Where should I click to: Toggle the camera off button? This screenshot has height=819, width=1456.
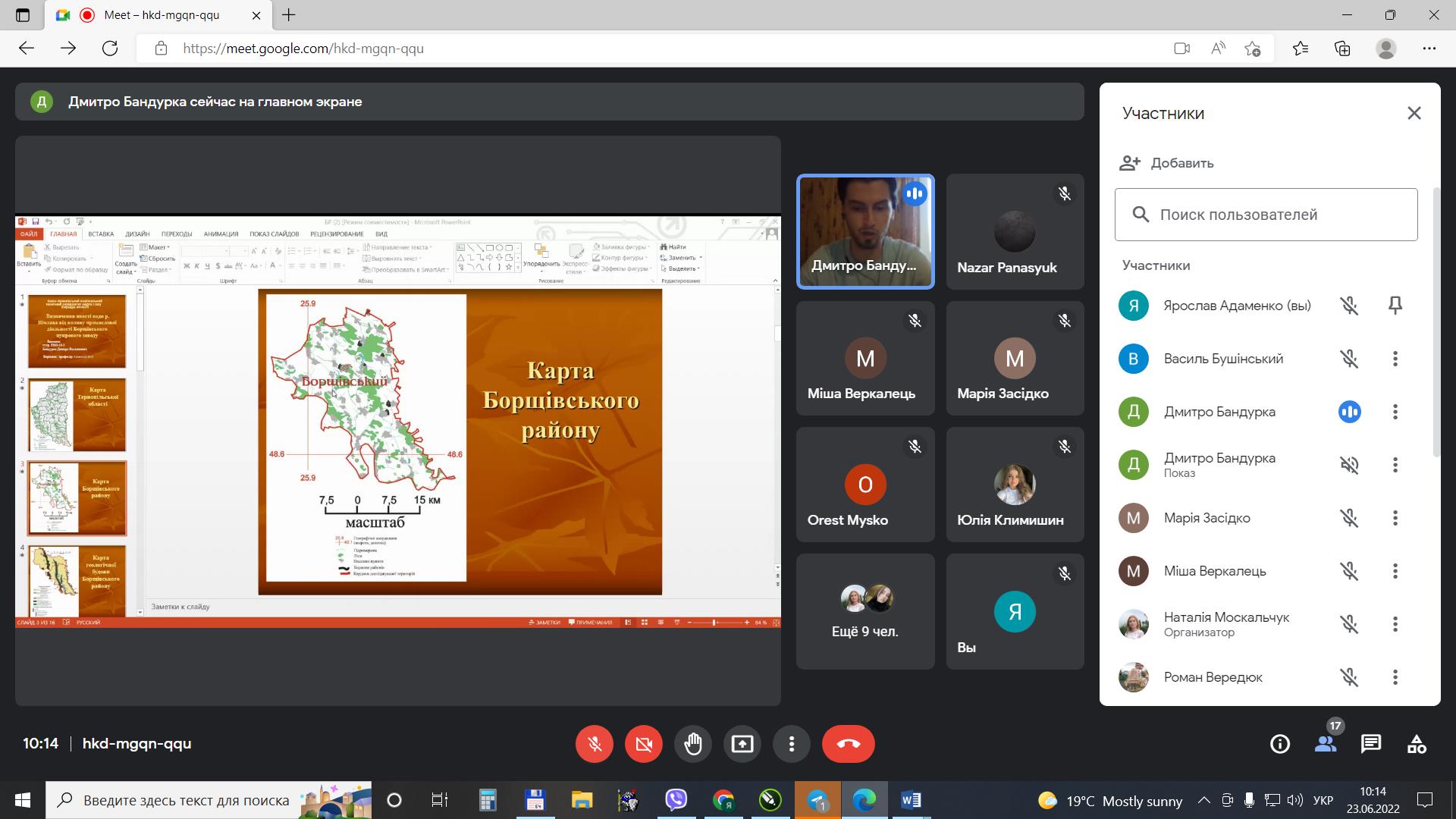click(x=643, y=744)
